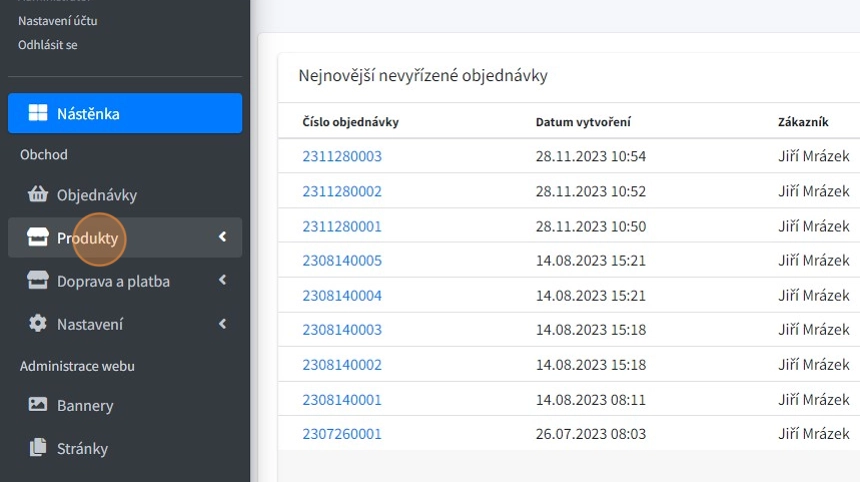Click the Stránky copy icon
Image resolution: width=860 pixels, height=482 pixels.
pyautogui.click(x=38, y=448)
